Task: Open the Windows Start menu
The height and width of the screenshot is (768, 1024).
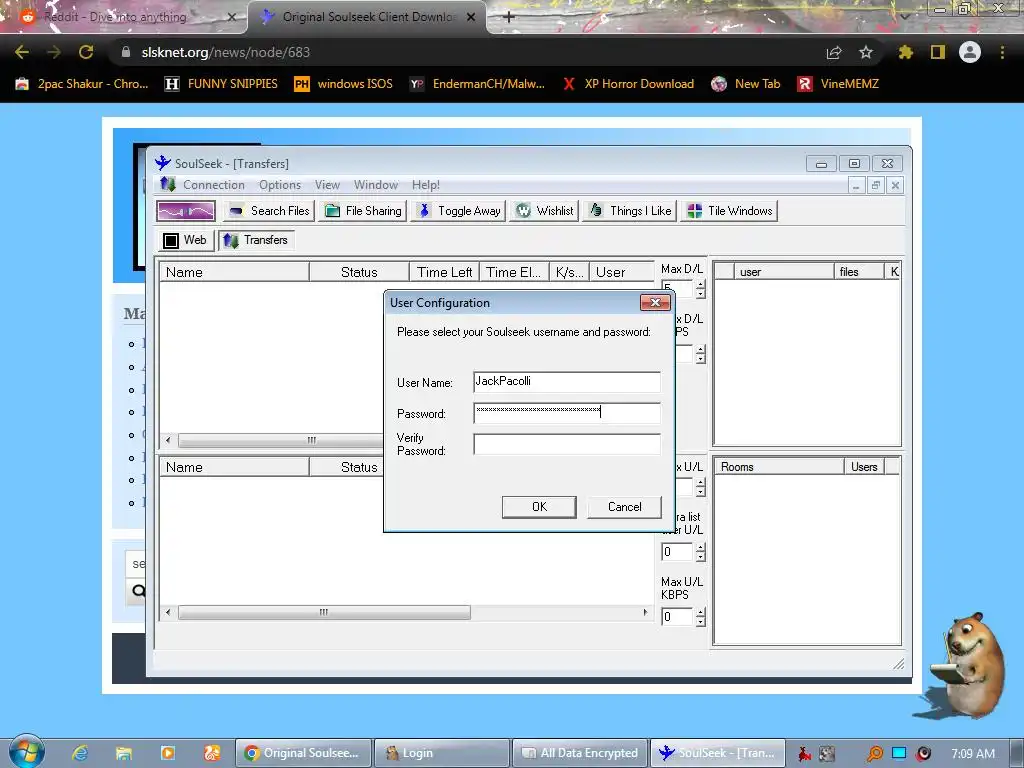Action: 27,752
